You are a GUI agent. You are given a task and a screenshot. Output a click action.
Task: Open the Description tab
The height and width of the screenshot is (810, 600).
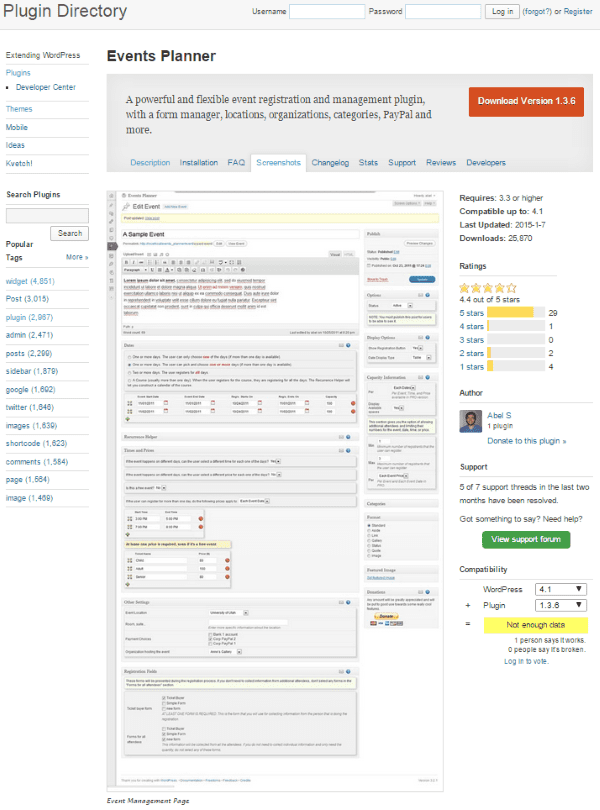[x=150, y=163]
